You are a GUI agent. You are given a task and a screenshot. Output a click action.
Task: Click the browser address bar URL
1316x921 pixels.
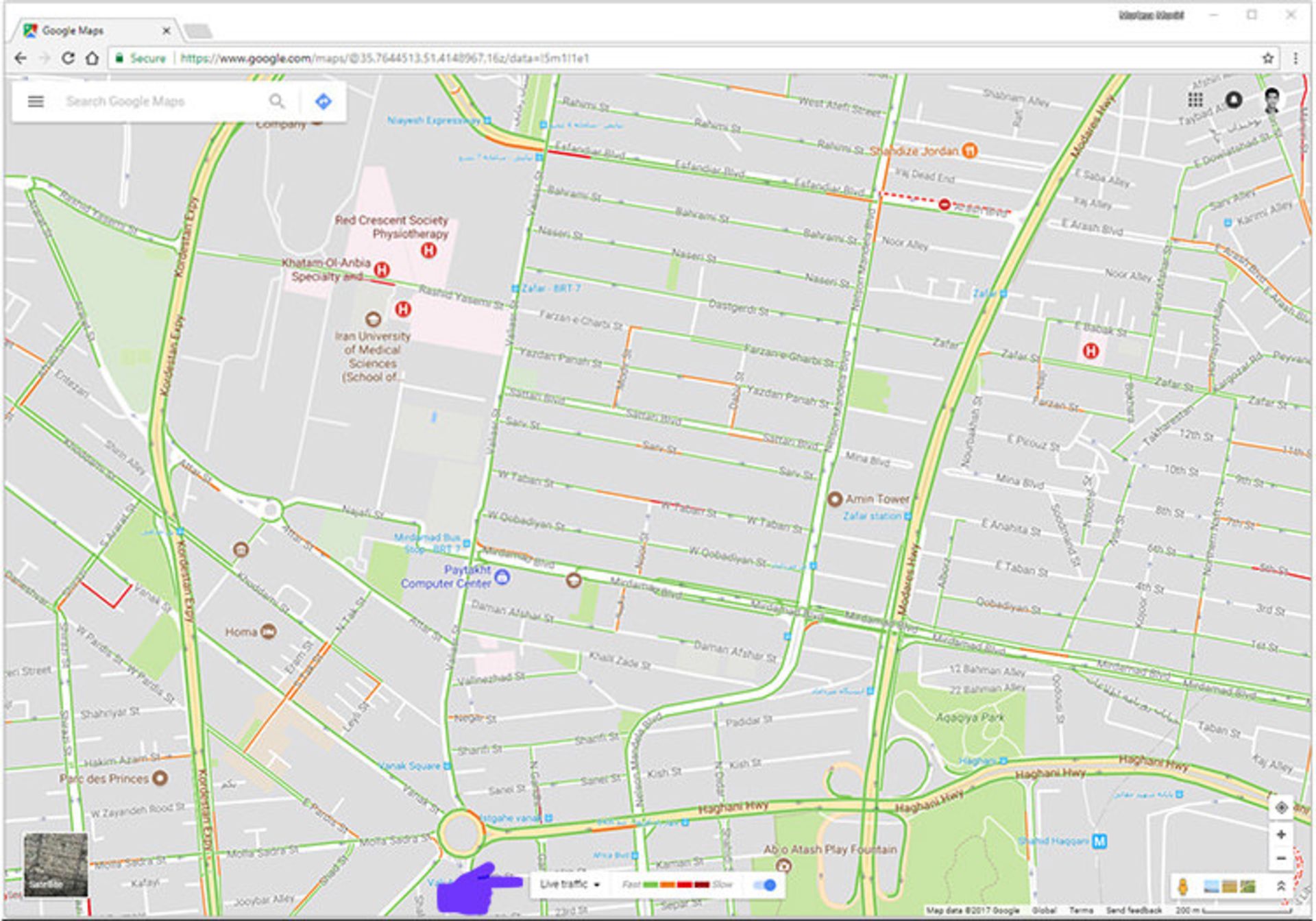point(384,58)
